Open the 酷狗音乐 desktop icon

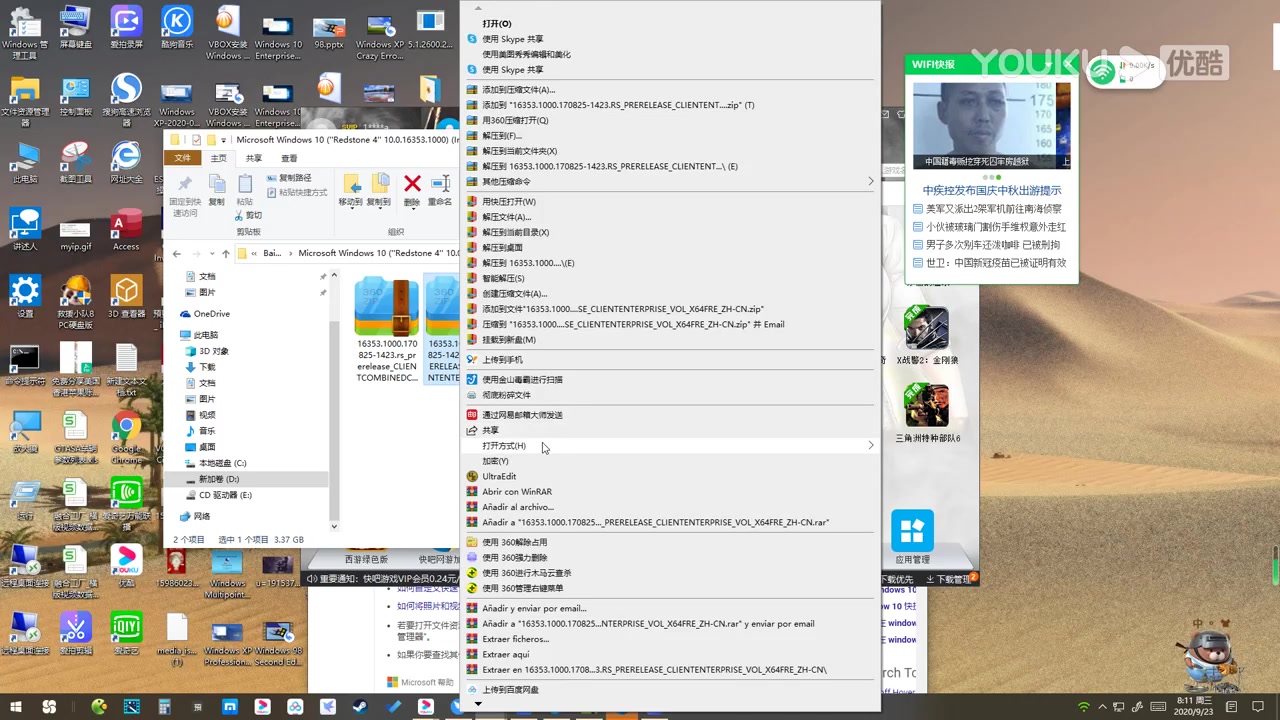[177, 27]
